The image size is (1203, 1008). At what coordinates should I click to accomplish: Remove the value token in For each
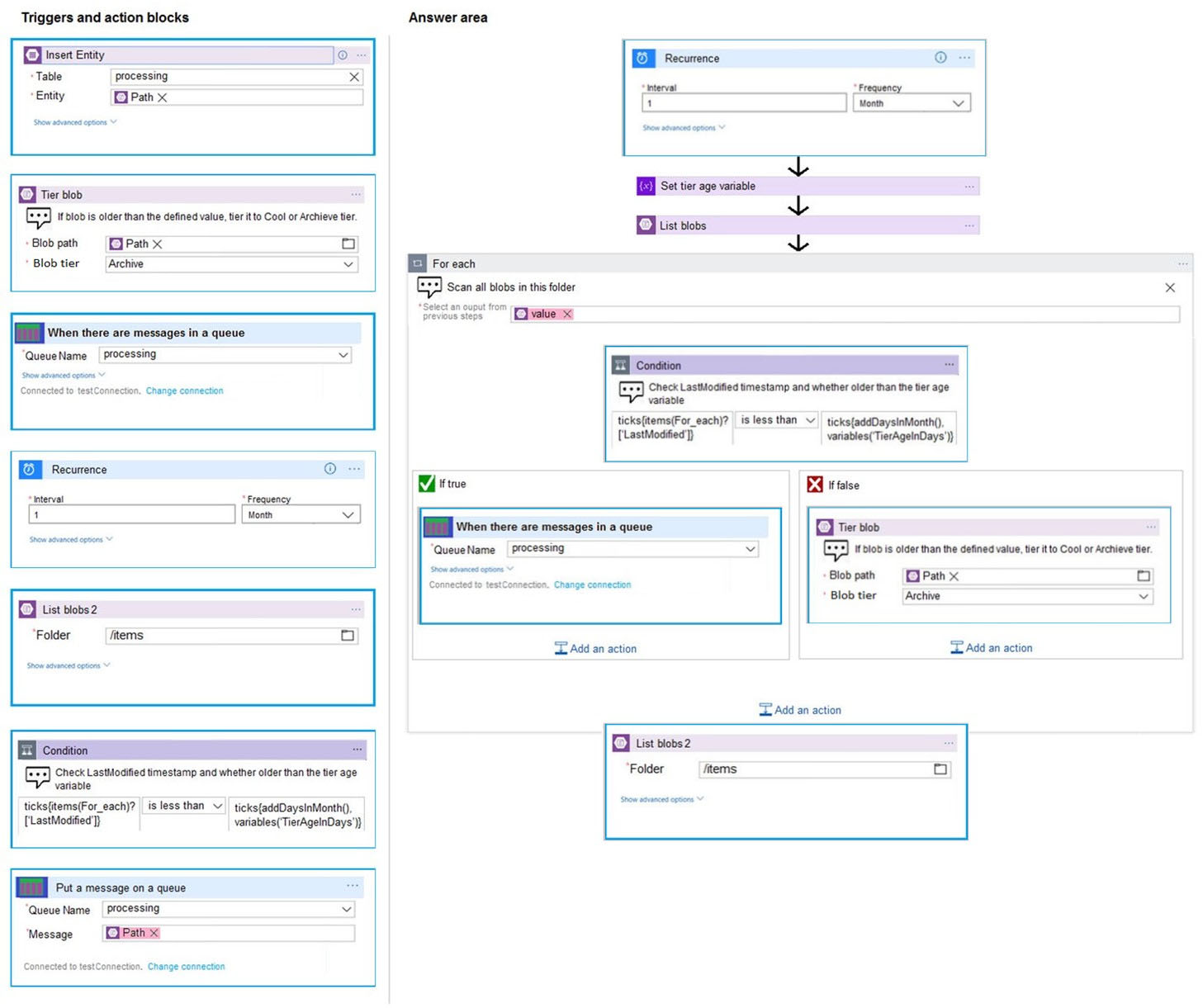click(567, 315)
